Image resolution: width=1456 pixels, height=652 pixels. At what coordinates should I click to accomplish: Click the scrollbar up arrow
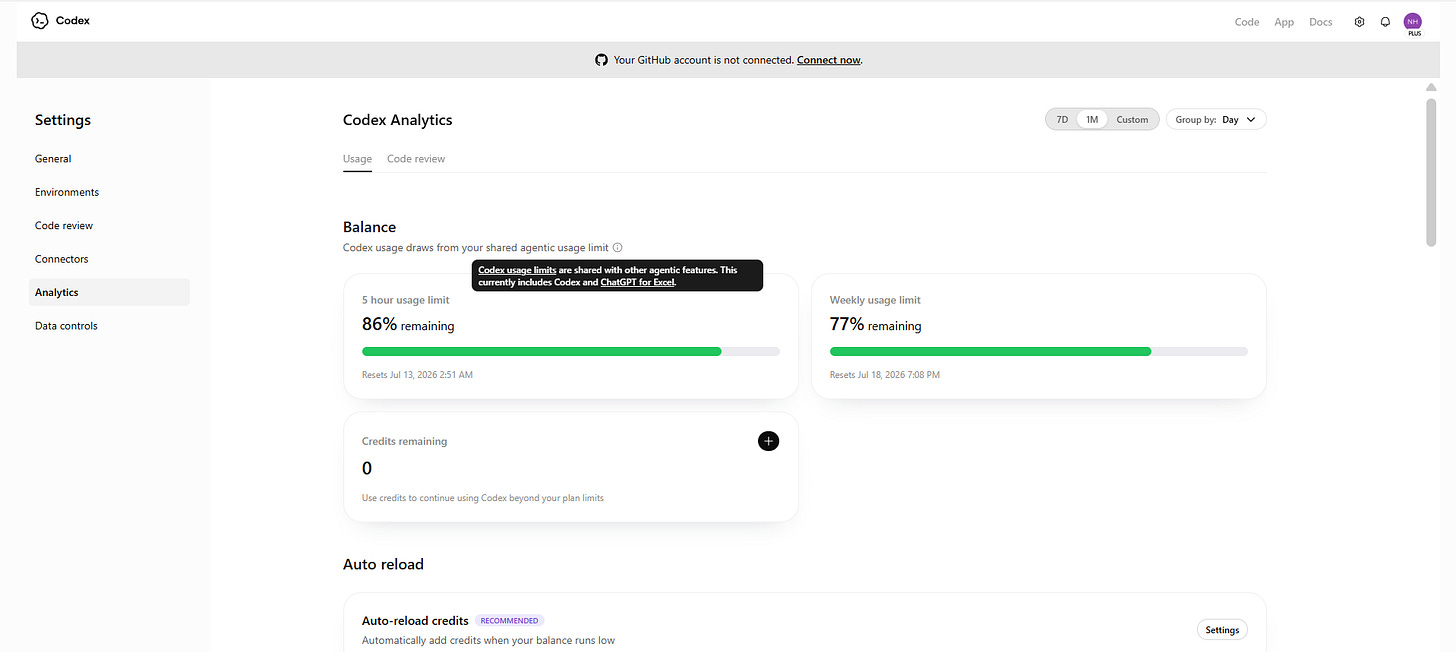[1431, 87]
